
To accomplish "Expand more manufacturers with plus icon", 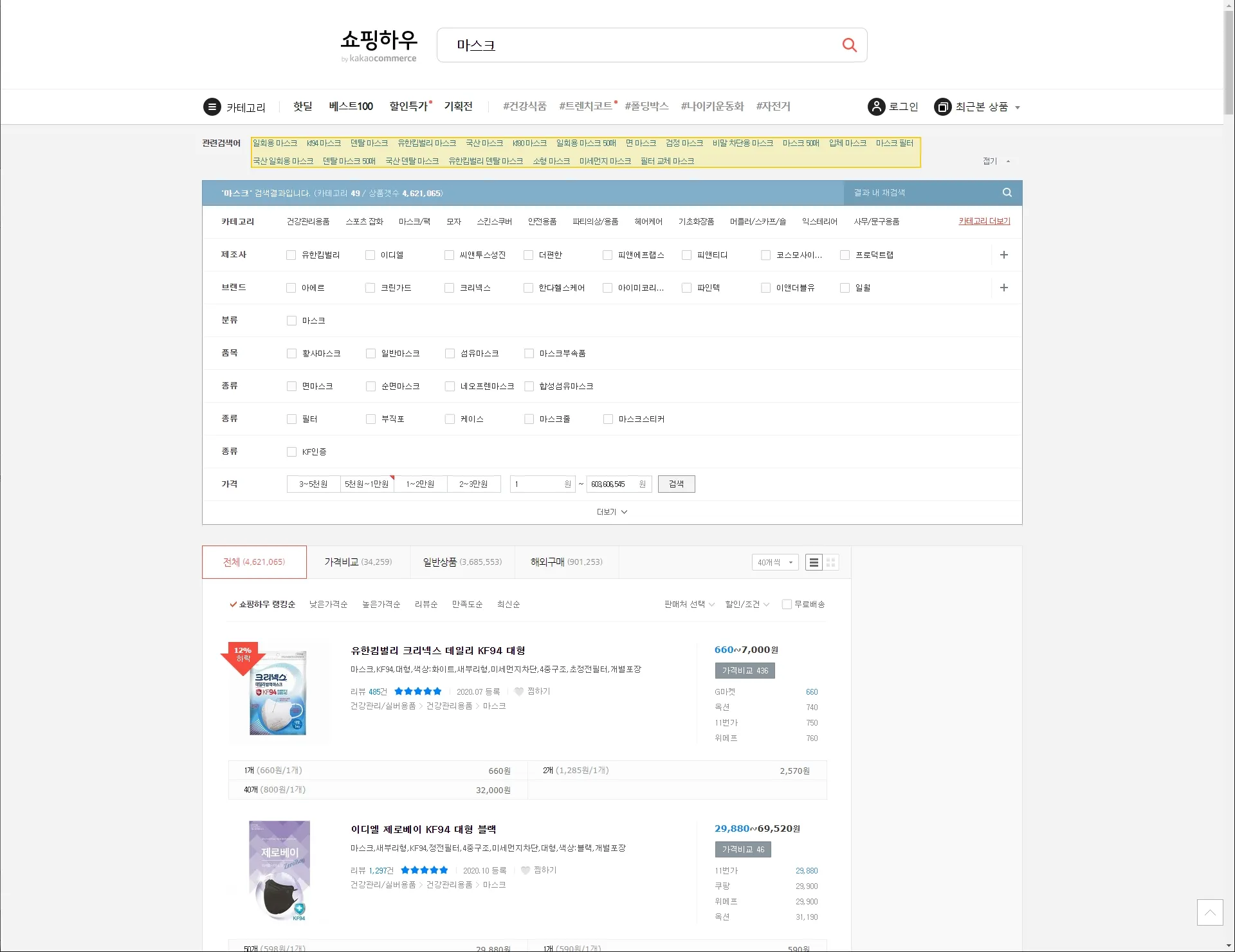I will tap(1003, 255).
